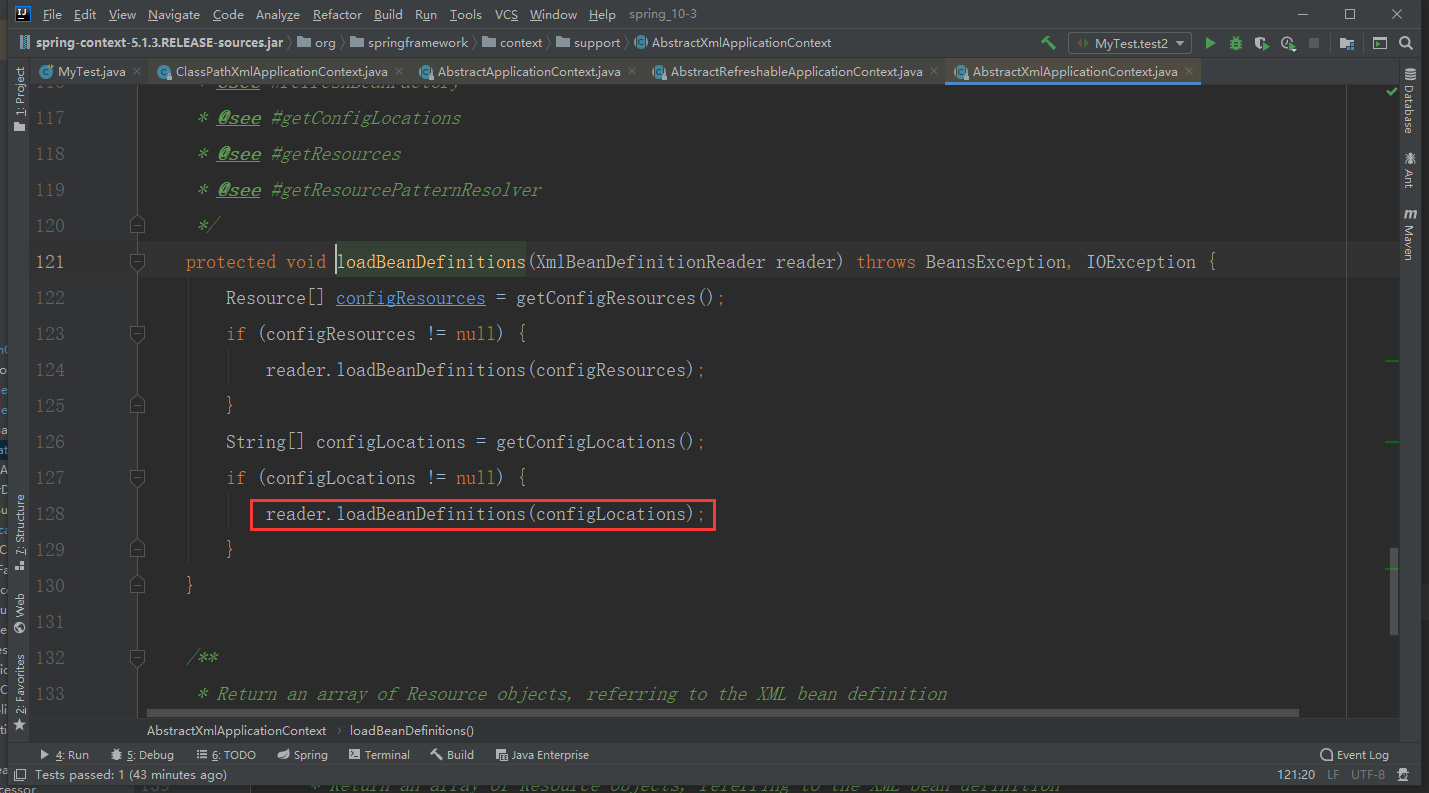Open the Refactor menu
This screenshot has height=793, width=1429.
coord(337,15)
